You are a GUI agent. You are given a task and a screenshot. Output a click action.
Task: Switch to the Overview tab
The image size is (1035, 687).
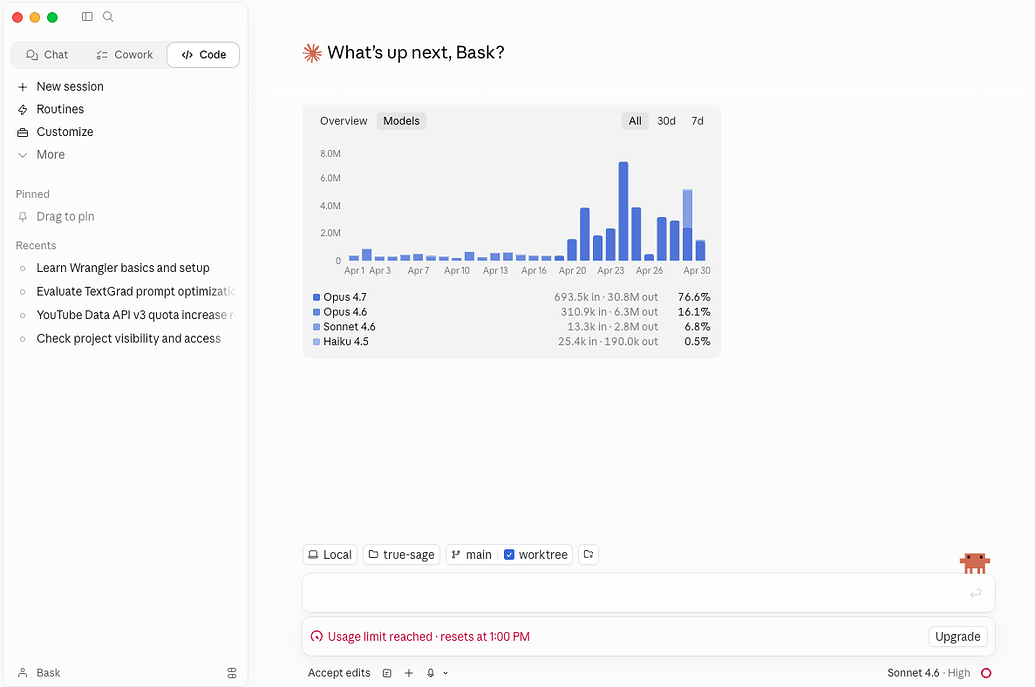pos(343,121)
